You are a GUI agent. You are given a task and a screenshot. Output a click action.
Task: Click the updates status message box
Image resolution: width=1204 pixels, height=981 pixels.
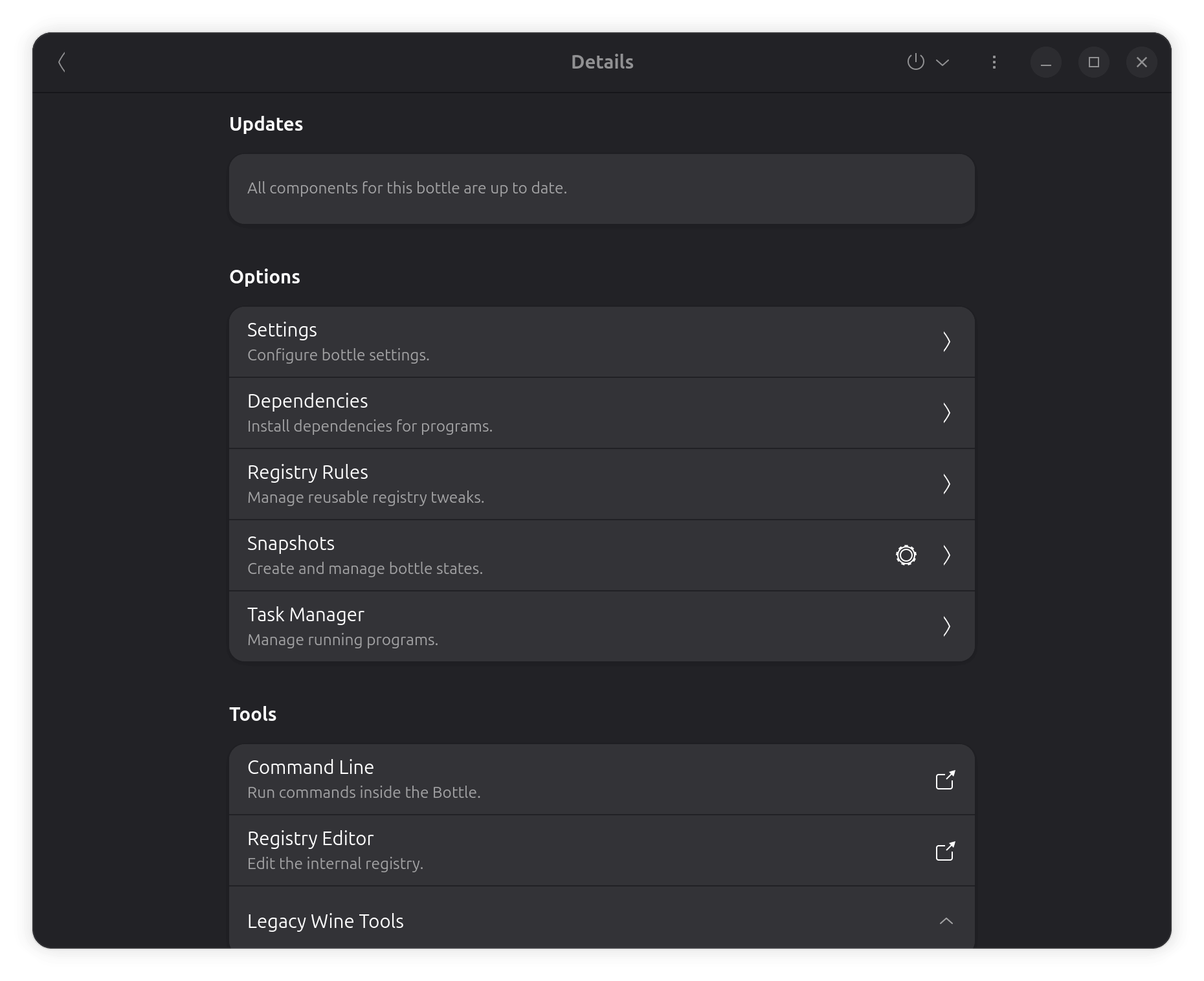click(x=601, y=188)
